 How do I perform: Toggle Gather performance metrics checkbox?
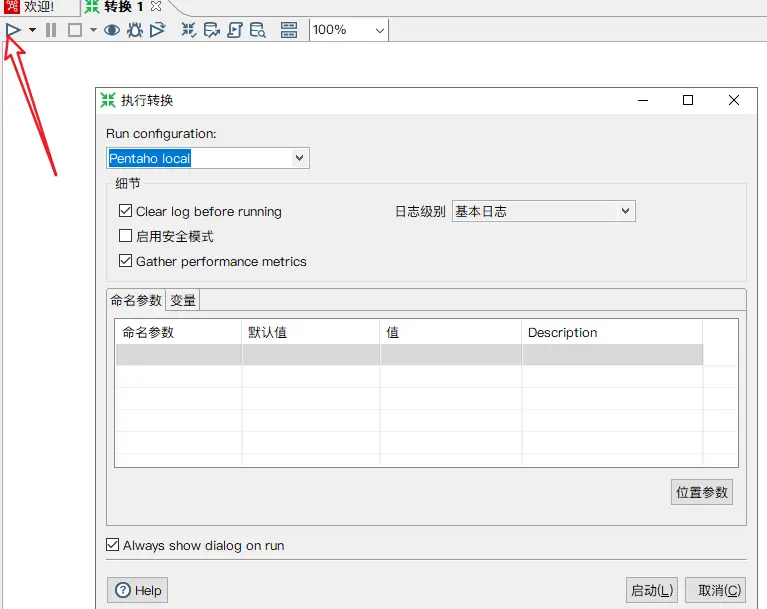(x=125, y=261)
